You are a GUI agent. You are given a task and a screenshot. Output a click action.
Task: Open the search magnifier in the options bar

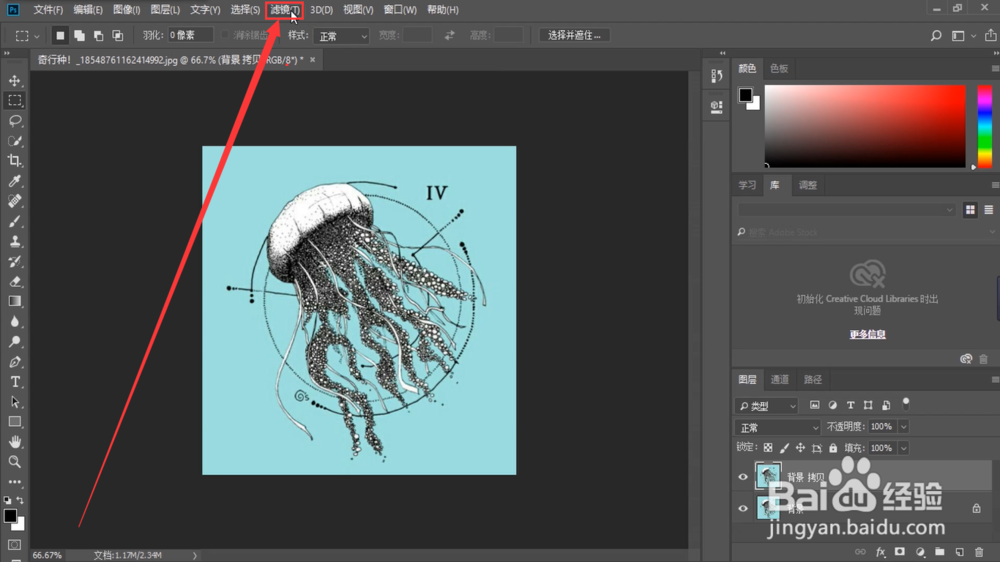tap(936, 36)
